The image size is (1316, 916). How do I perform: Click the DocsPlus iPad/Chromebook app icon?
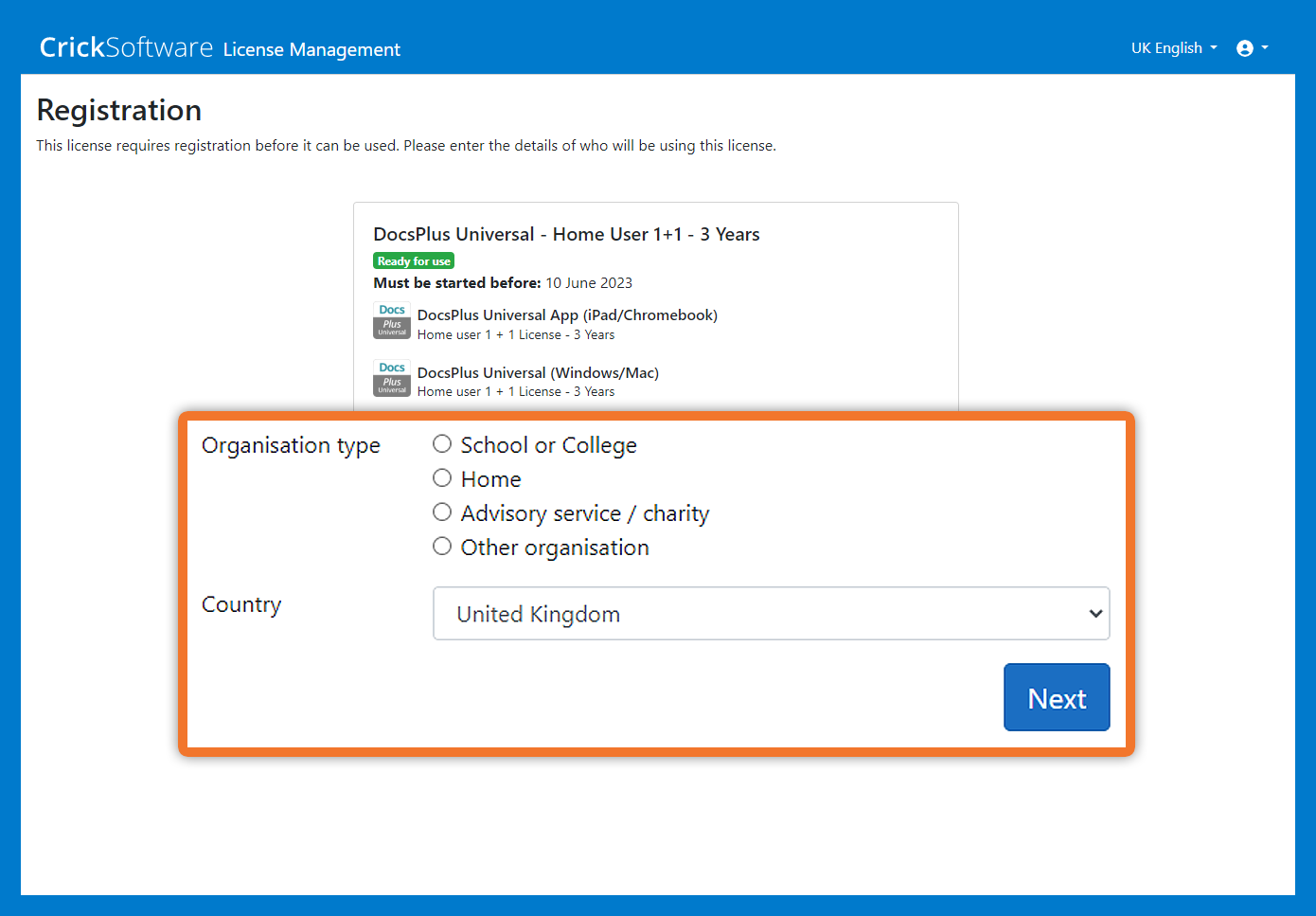(x=392, y=321)
